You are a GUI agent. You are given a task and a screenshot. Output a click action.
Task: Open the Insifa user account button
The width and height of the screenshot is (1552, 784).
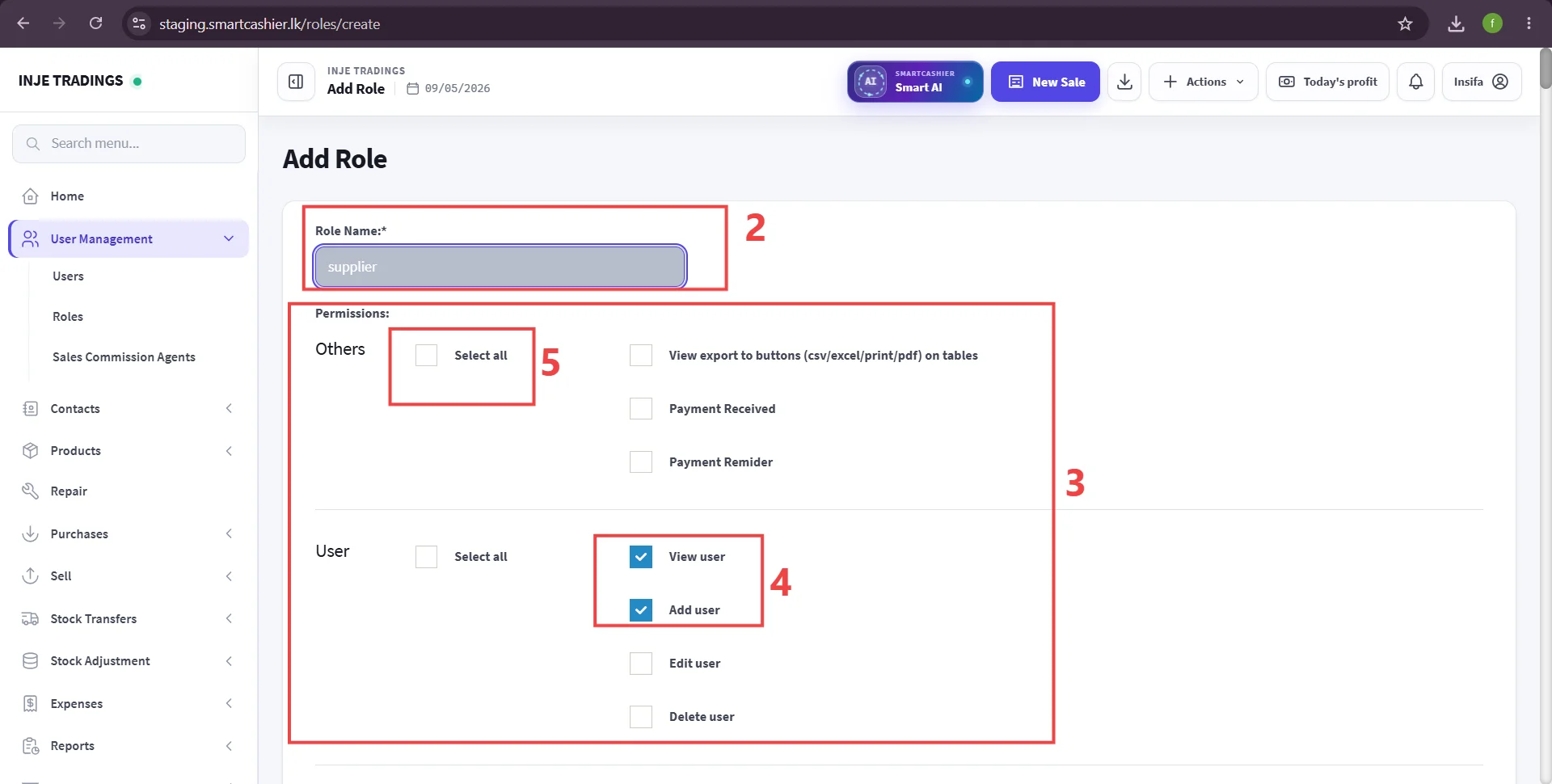click(1481, 82)
